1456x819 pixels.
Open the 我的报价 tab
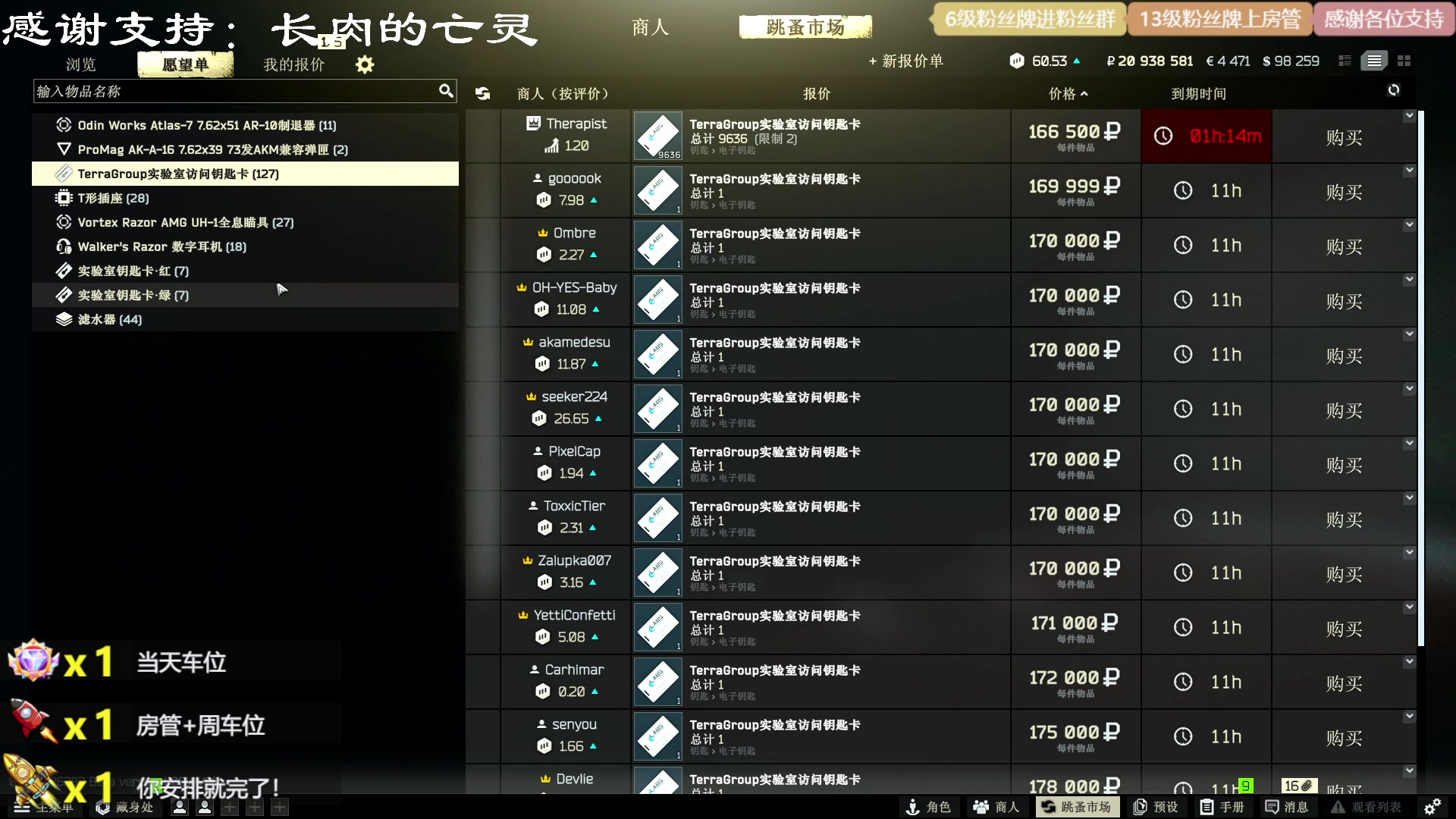(293, 64)
